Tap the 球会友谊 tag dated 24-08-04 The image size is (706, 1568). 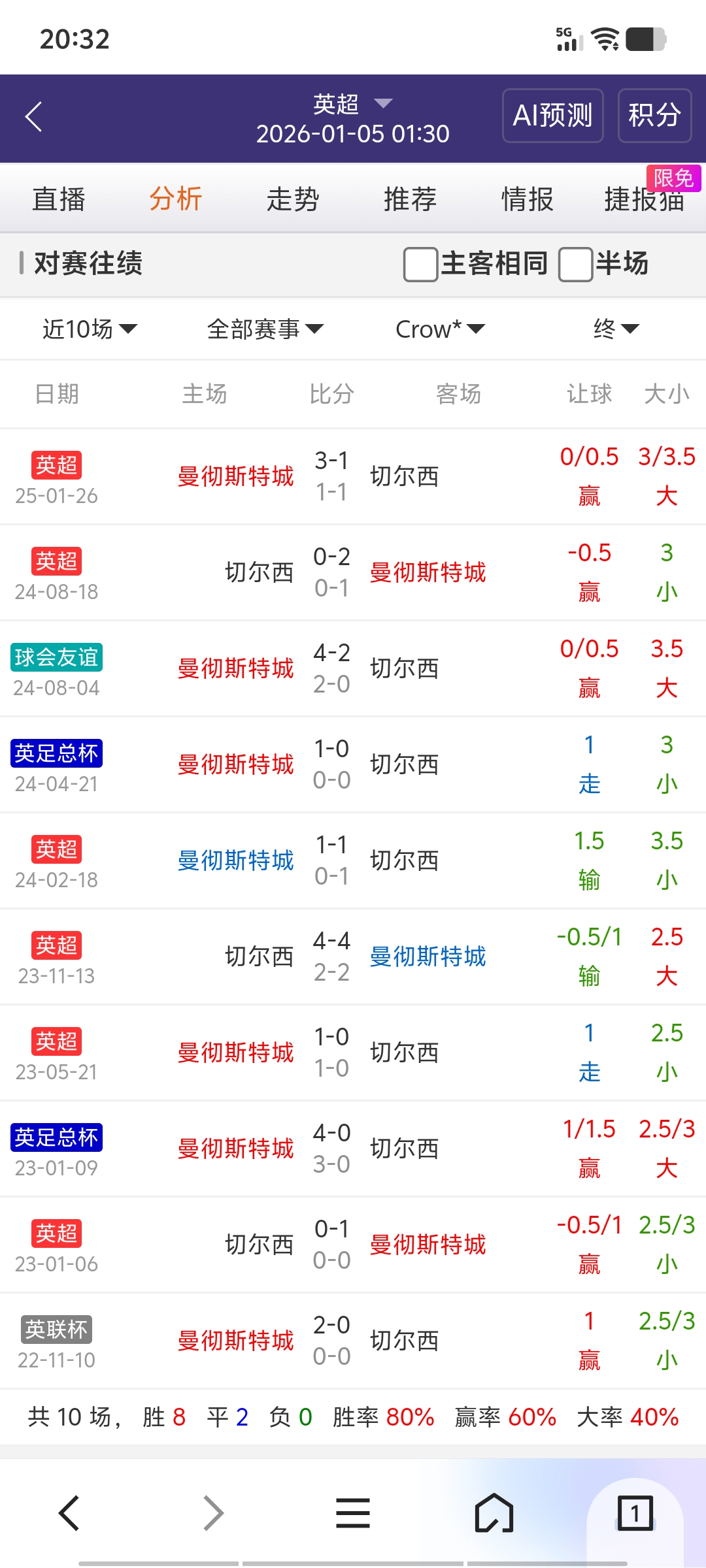56,657
